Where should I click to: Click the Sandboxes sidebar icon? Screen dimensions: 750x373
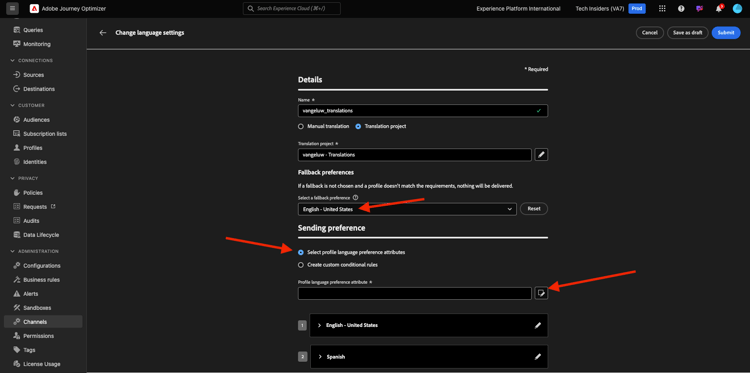(x=16, y=307)
